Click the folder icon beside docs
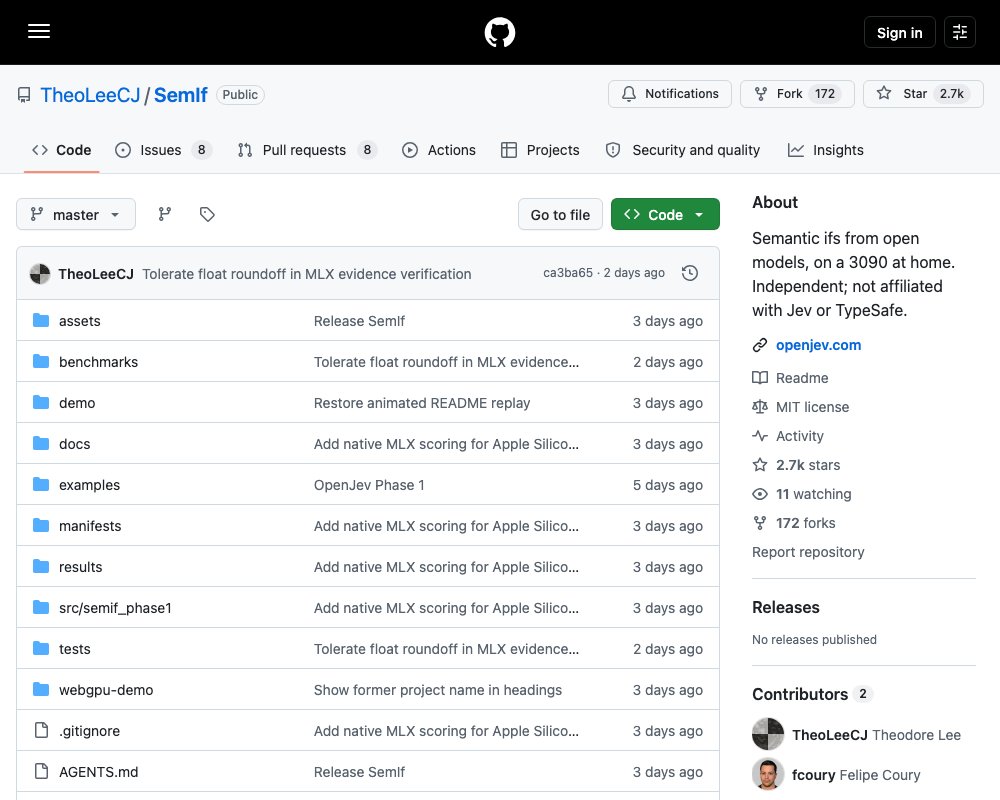Image resolution: width=1000 pixels, height=800 pixels. tap(41, 443)
